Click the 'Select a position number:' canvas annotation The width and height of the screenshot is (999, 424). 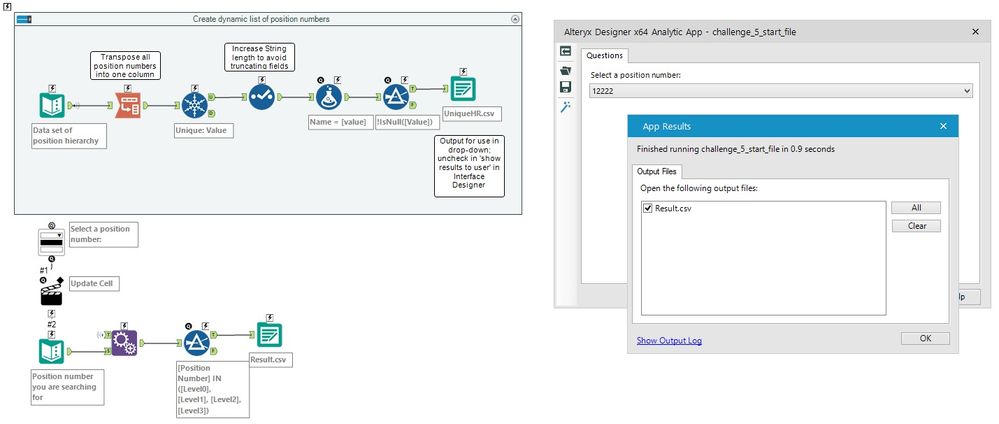click(x=103, y=234)
